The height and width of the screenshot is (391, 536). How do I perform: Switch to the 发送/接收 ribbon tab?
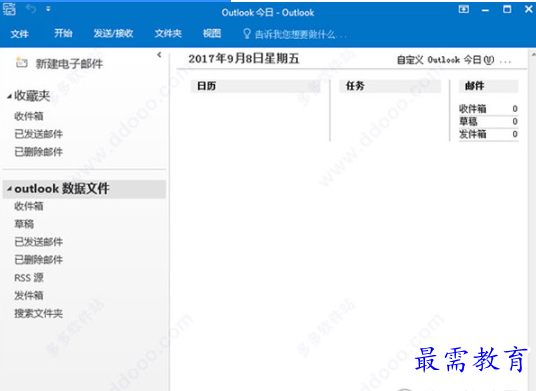click(113, 33)
